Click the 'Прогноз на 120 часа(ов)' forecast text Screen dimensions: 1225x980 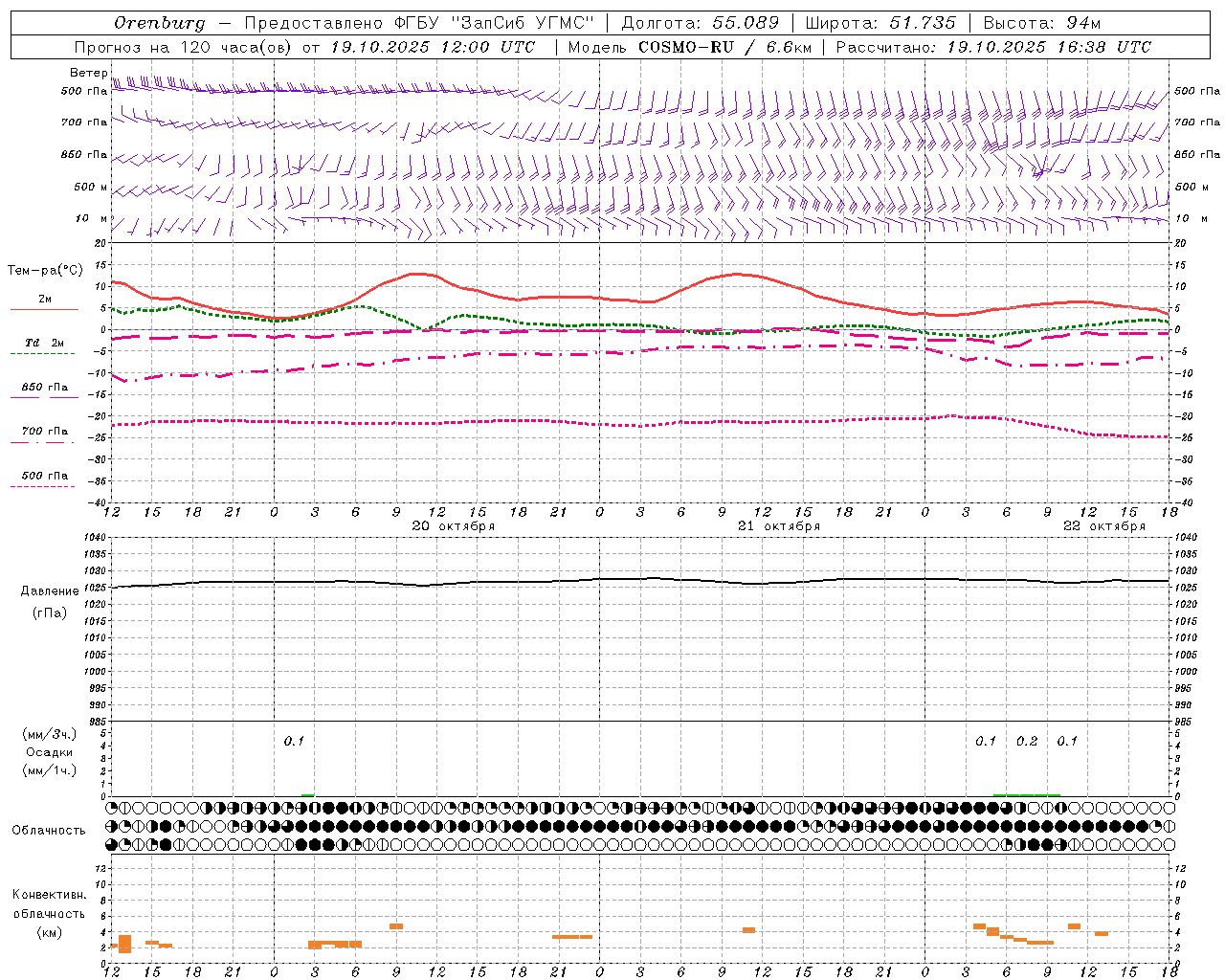(184, 47)
